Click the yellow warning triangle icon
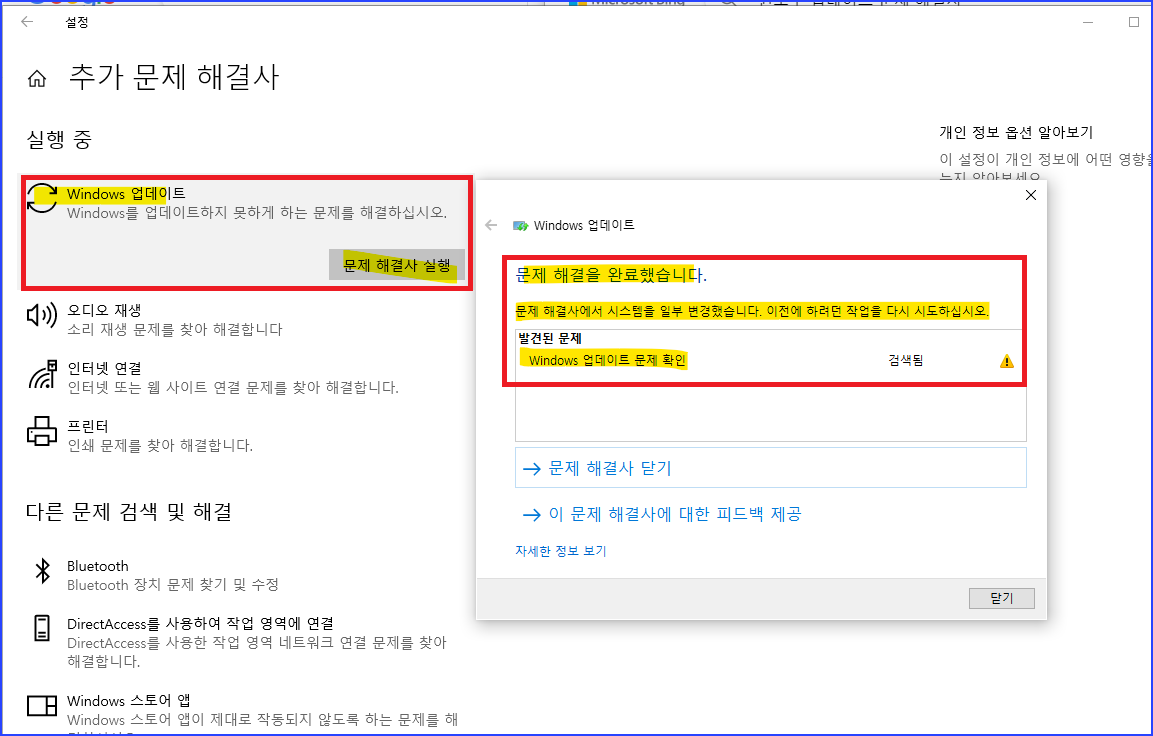Image resolution: width=1153 pixels, height=736 pixels. point(1007,361)
